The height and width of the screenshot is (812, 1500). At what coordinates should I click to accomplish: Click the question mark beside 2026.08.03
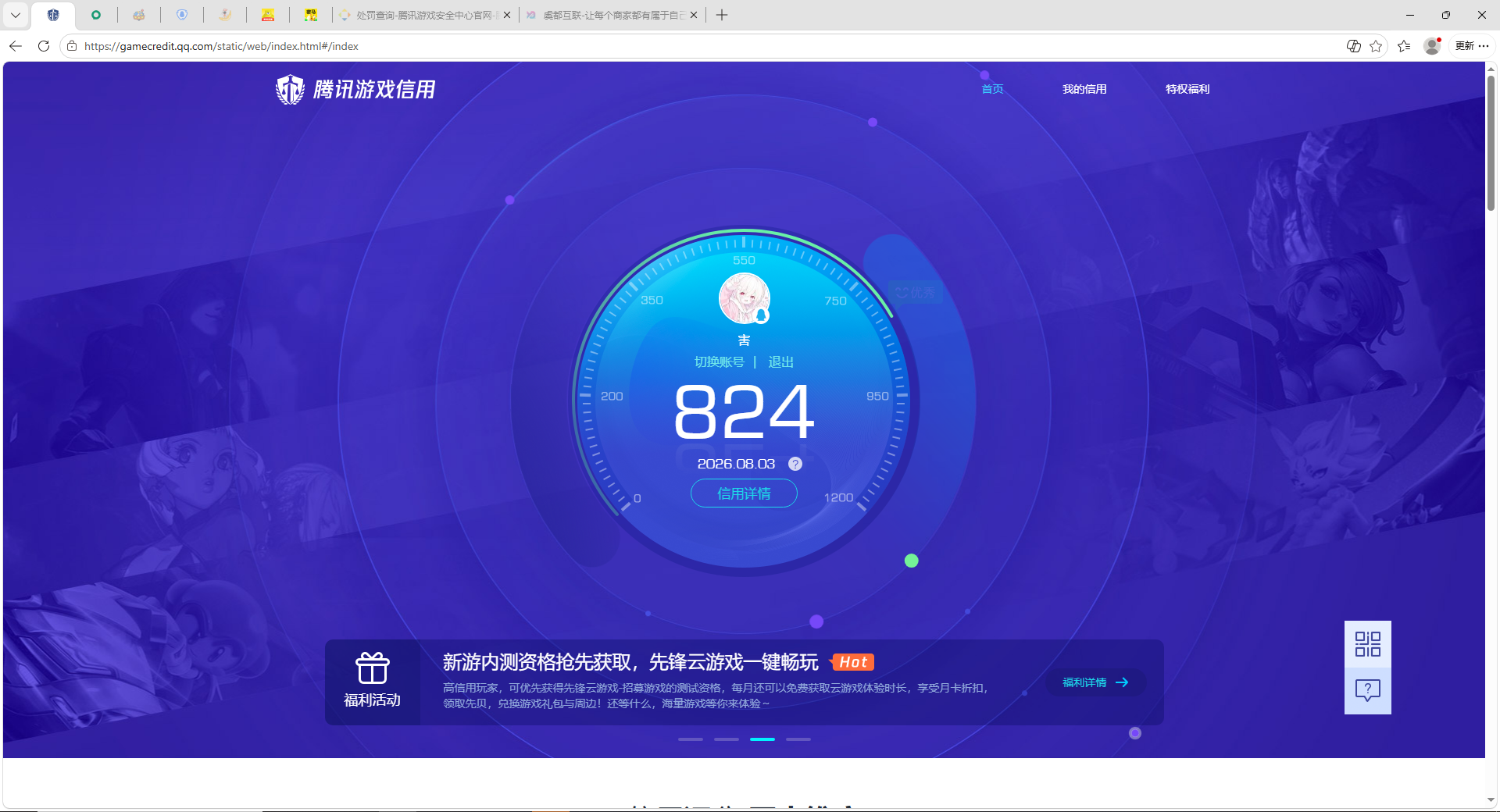pos(795,464)
